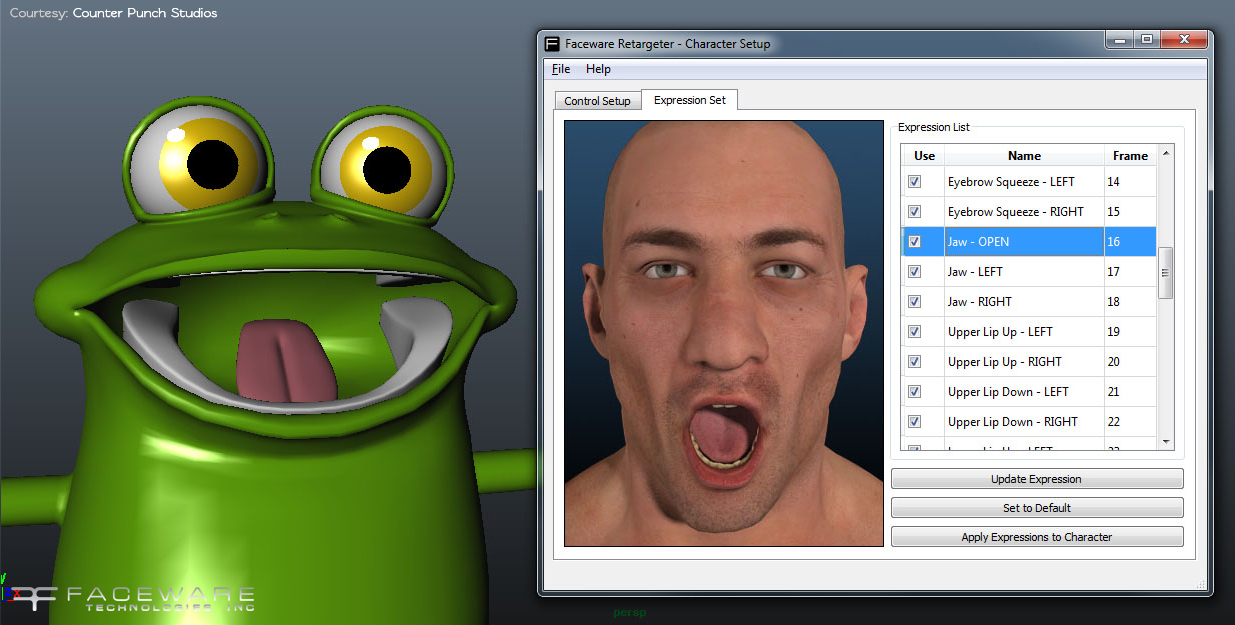This screenshot has width=1235, height=625.
Task: Click the Faceware Retargeter title bar icon
Action: 552,44
